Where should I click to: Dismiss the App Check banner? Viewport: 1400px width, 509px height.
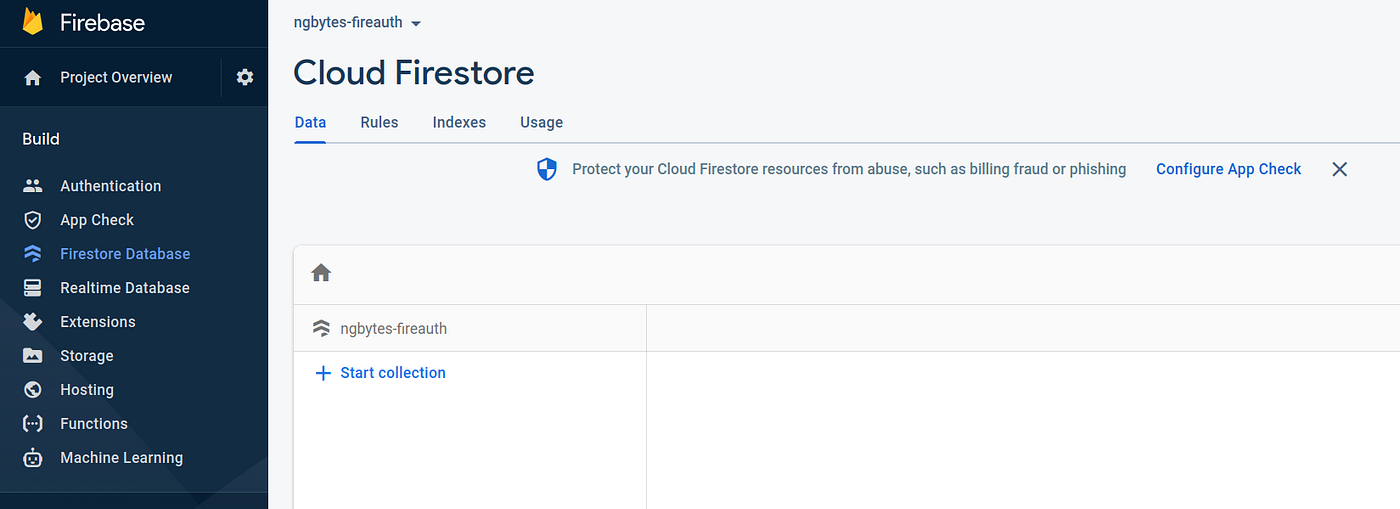1340,169
